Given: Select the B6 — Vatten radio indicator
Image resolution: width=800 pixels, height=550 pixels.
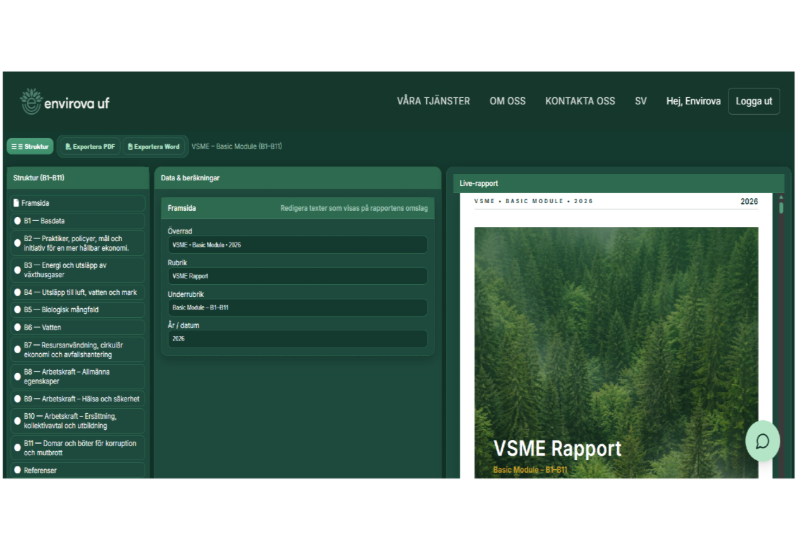Looking at the screenshot, I should click(17, 327).
